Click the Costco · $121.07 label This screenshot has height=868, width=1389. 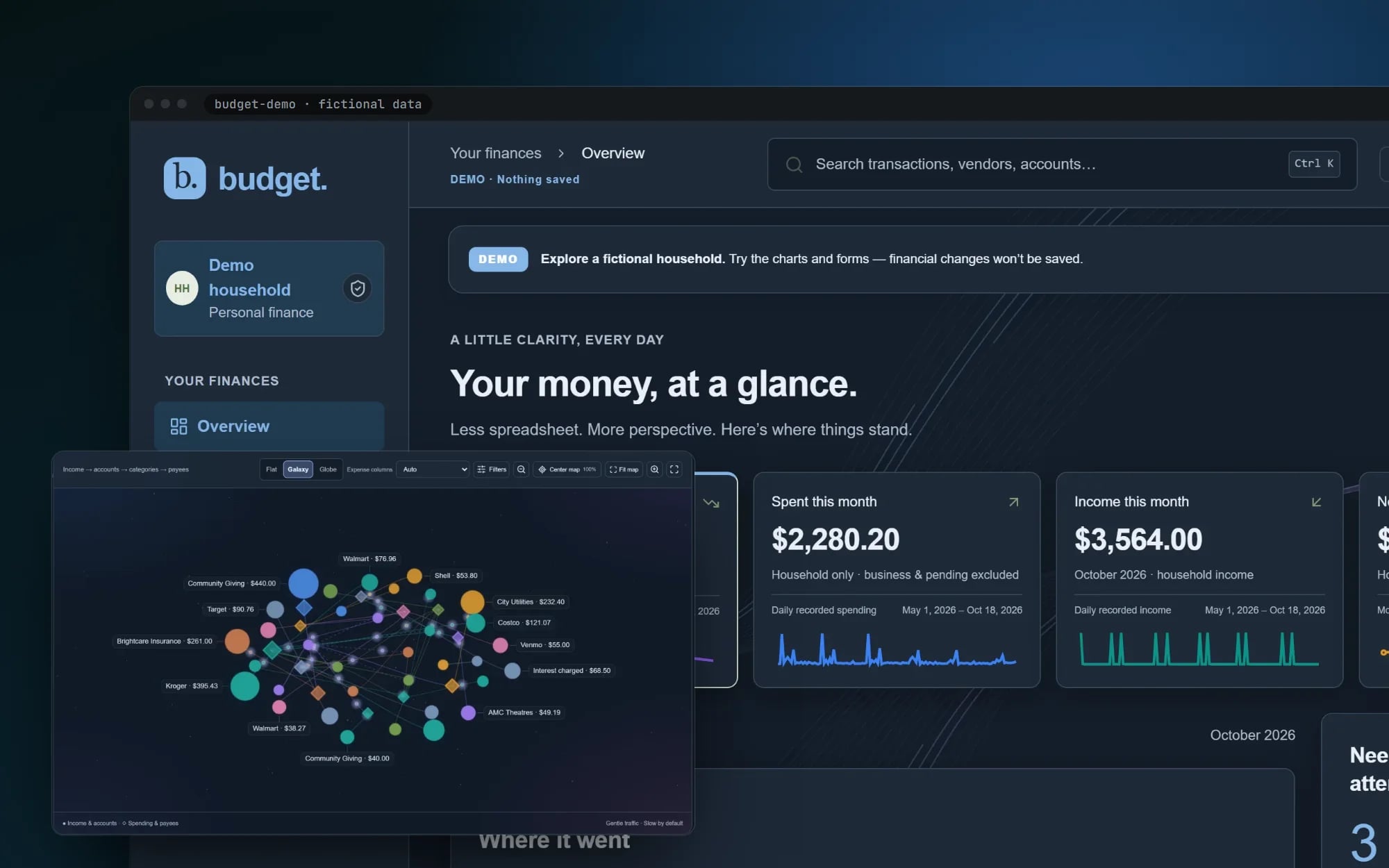click(524, 623)
